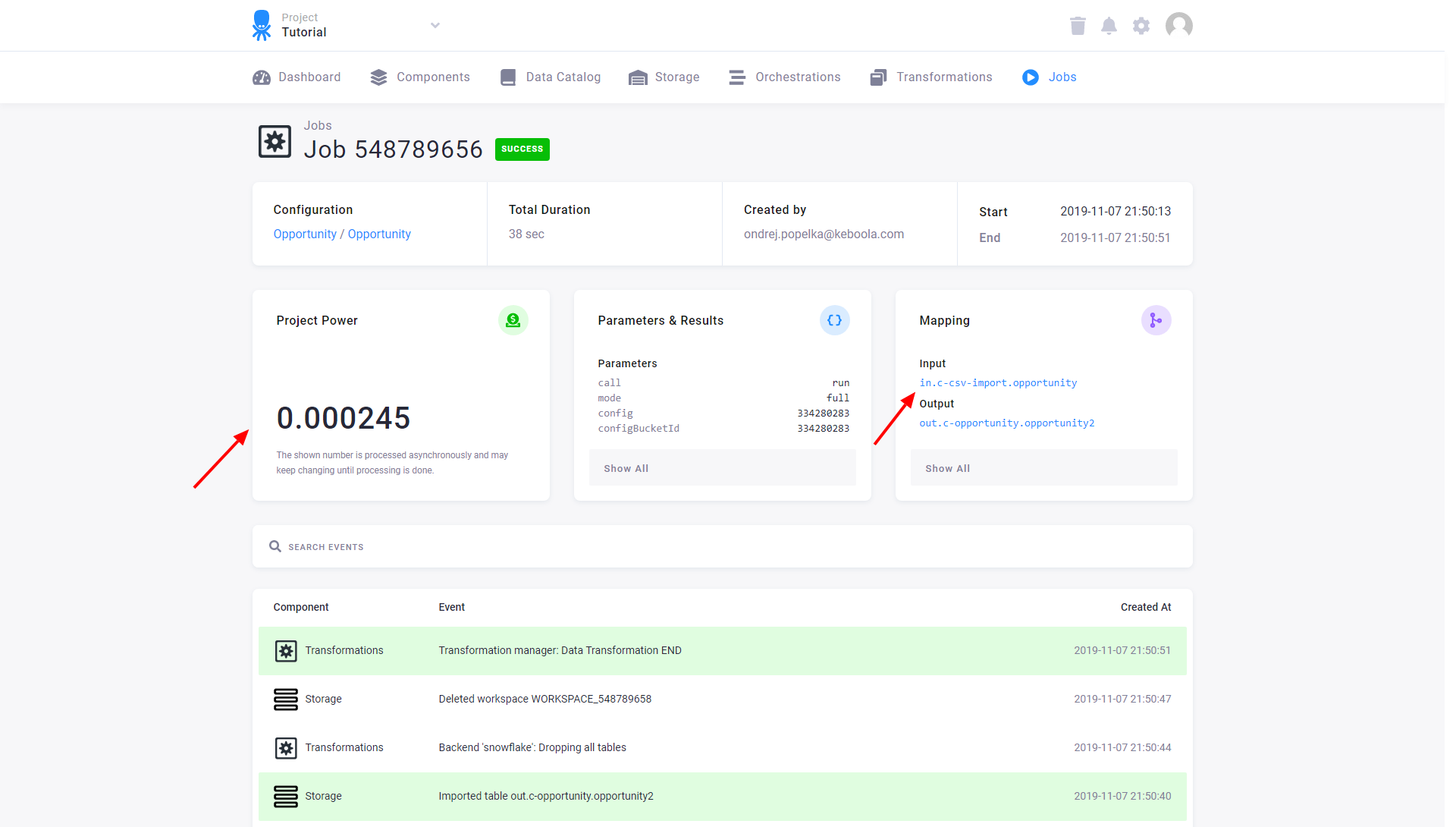Open the Components tab
1456x827 pixels.
(x=420, y=77)
